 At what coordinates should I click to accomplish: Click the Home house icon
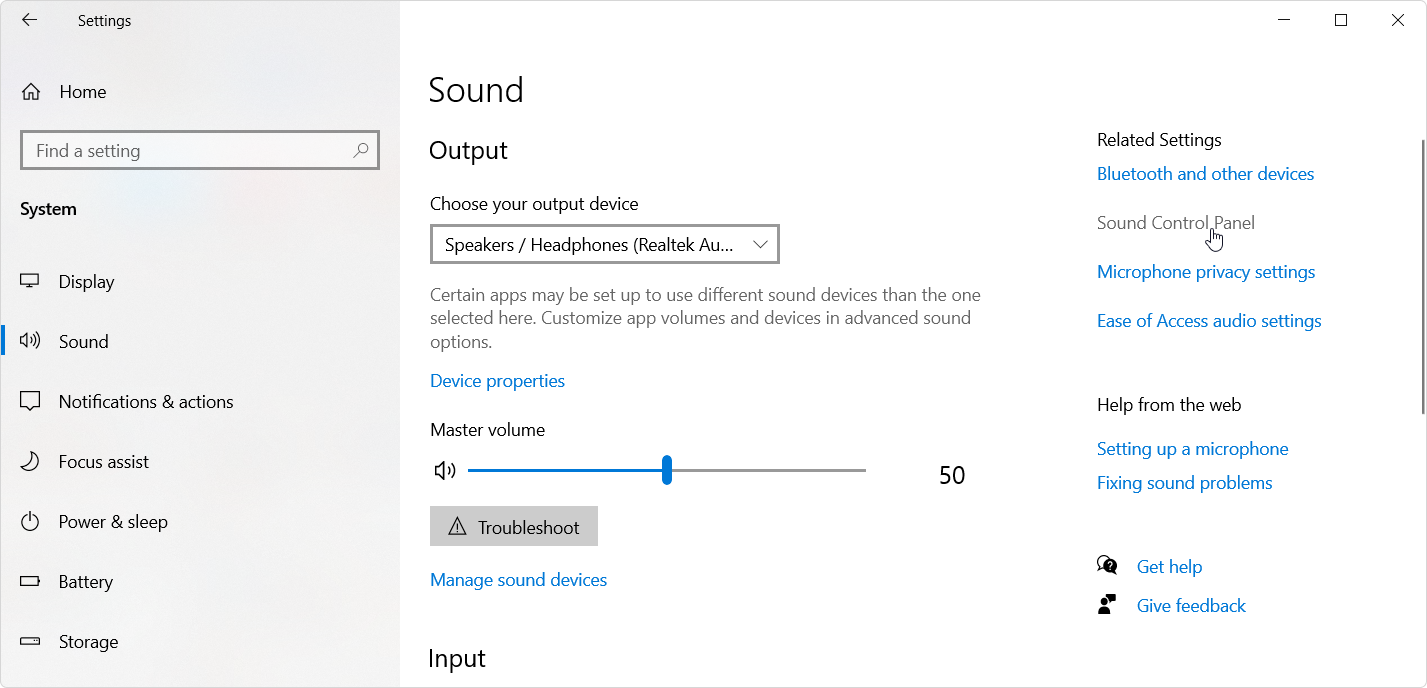tap(31, 92)
